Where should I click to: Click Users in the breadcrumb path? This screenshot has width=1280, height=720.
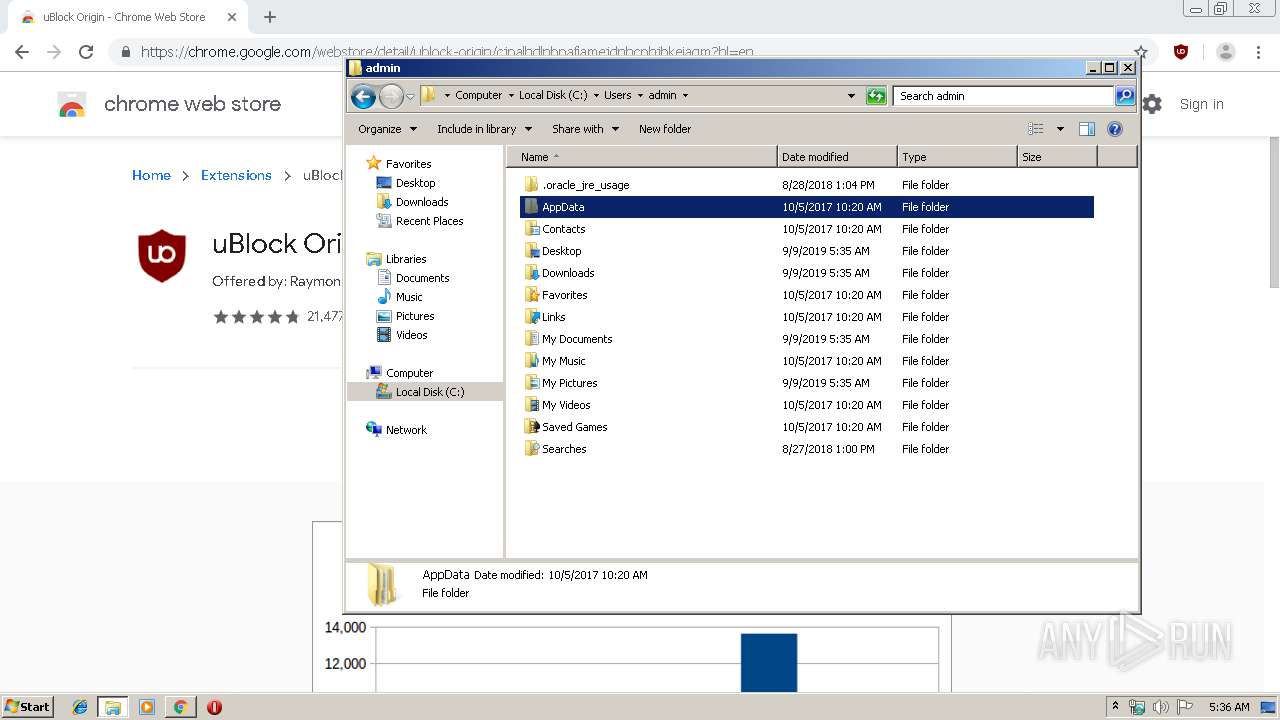click(x=617, y=96)
